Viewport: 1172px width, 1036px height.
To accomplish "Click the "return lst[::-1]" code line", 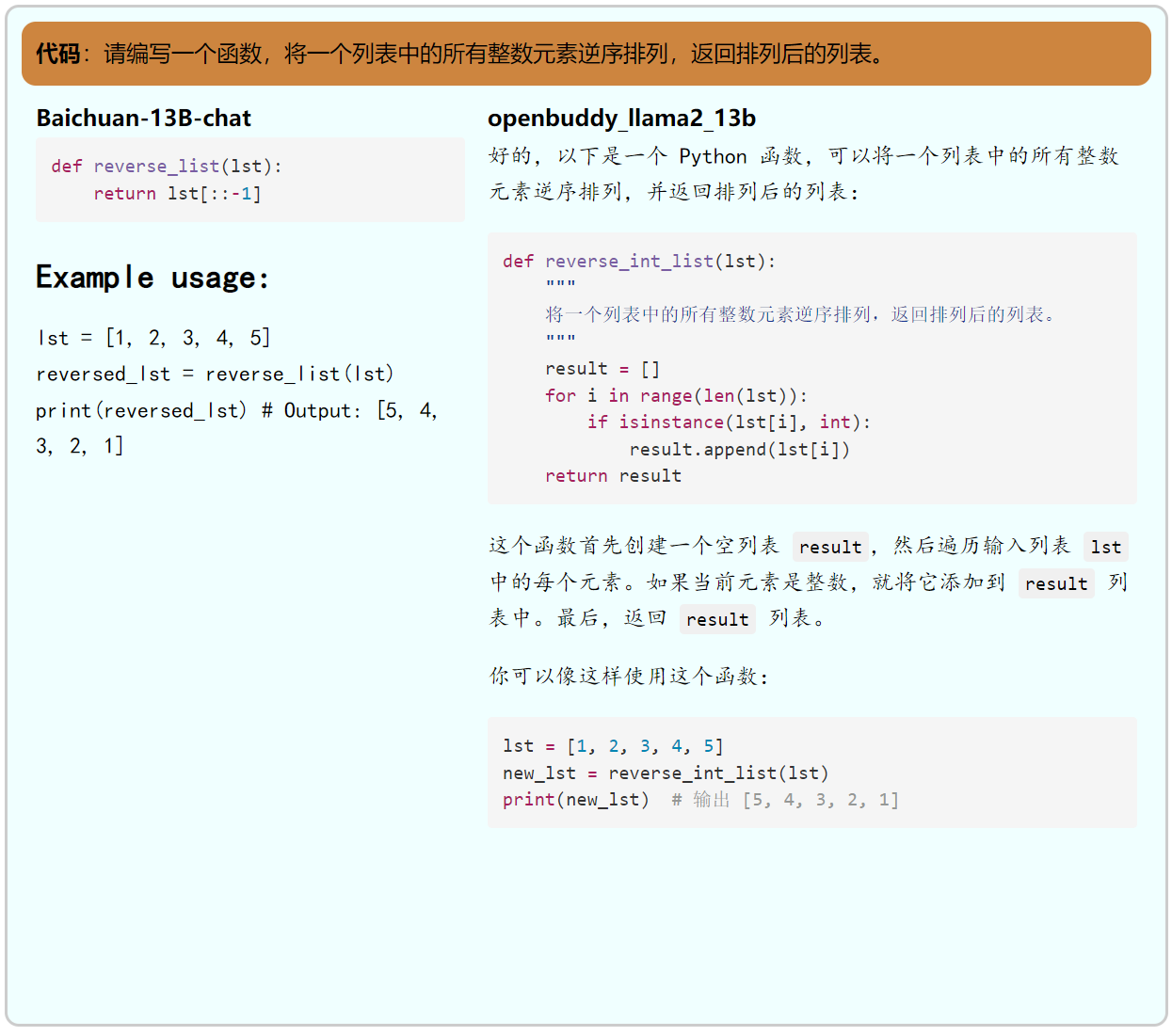I will tap(177, 194).
